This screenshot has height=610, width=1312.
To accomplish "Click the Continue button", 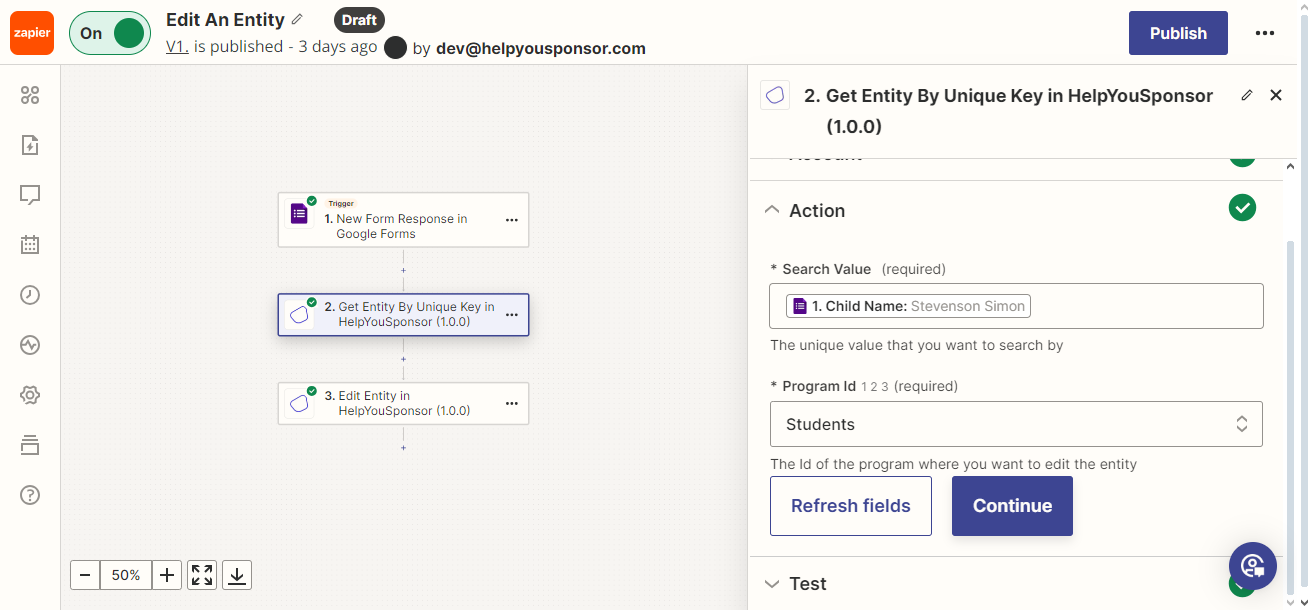I will pos(1012,506).
